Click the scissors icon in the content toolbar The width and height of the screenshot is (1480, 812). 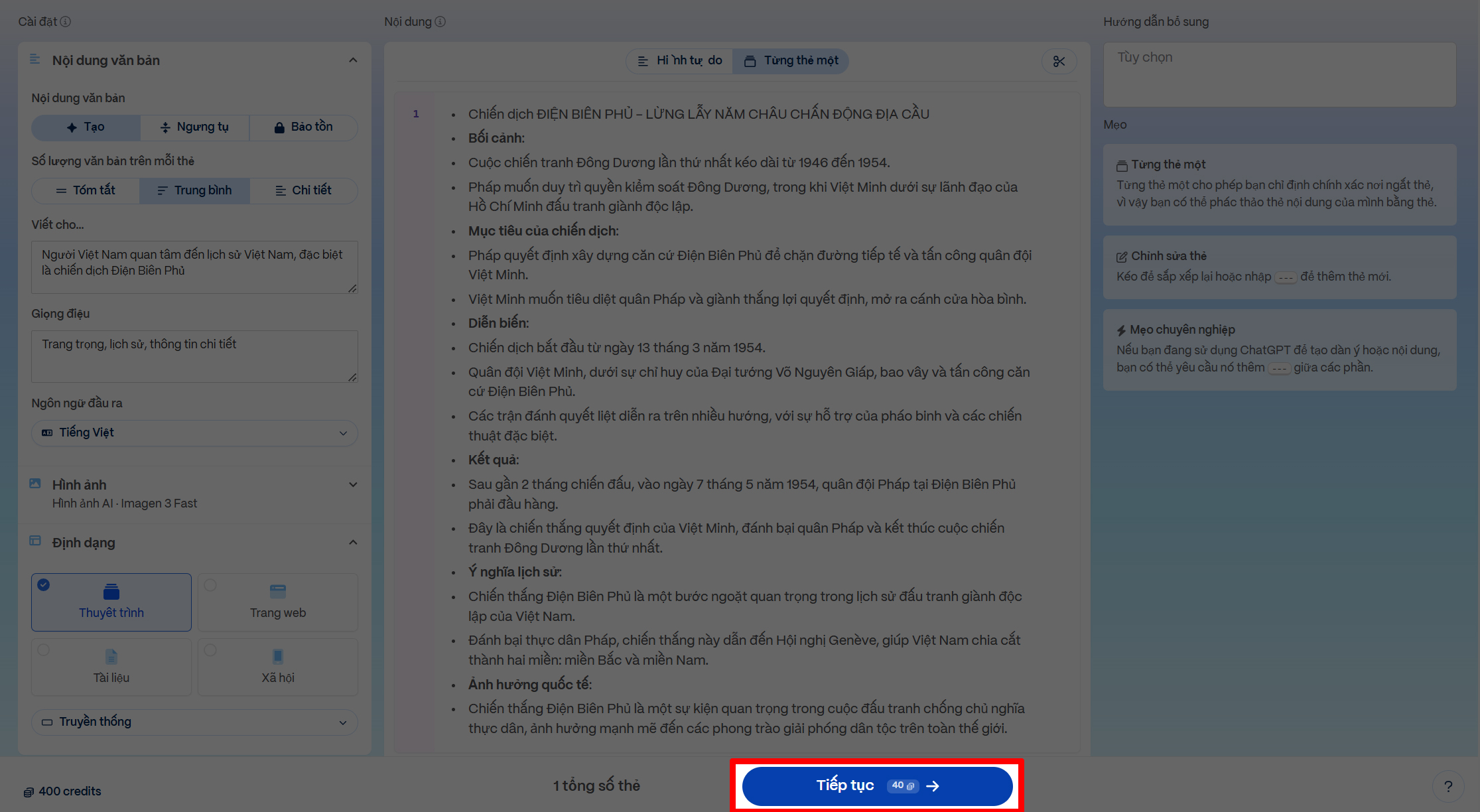1059,61
